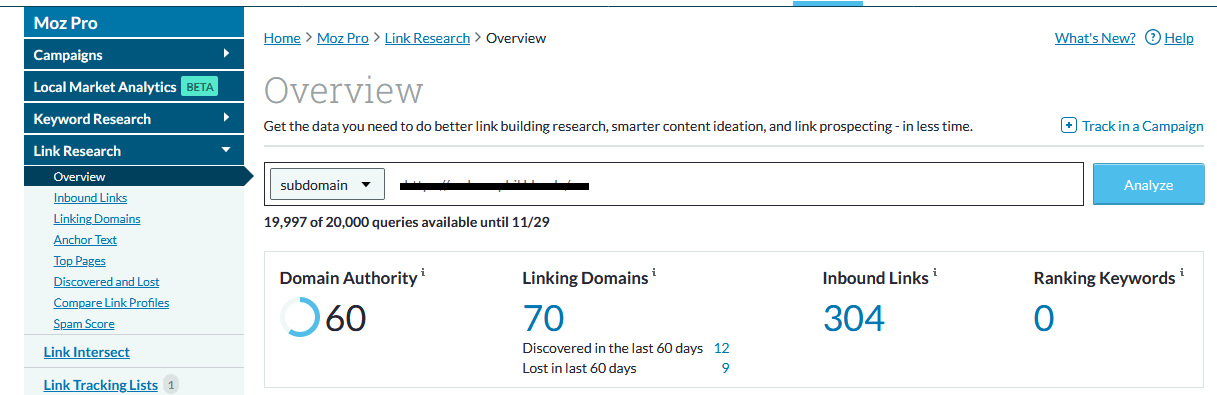Click the plus icon beside Track in a Campaign
The height and width of the screenshot is (395, 1217).
1068,126
